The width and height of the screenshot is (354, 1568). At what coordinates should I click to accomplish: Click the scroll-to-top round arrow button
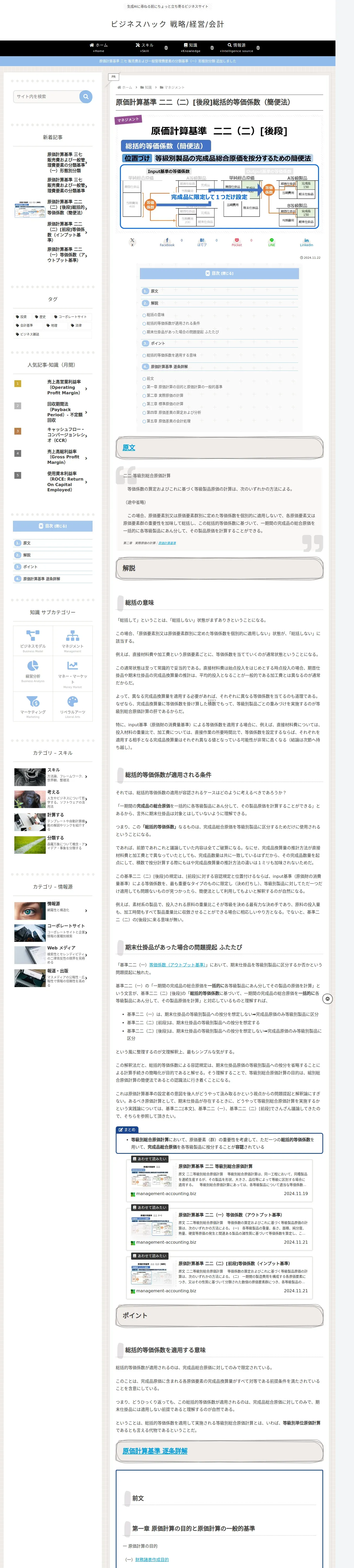coord(327,999)
